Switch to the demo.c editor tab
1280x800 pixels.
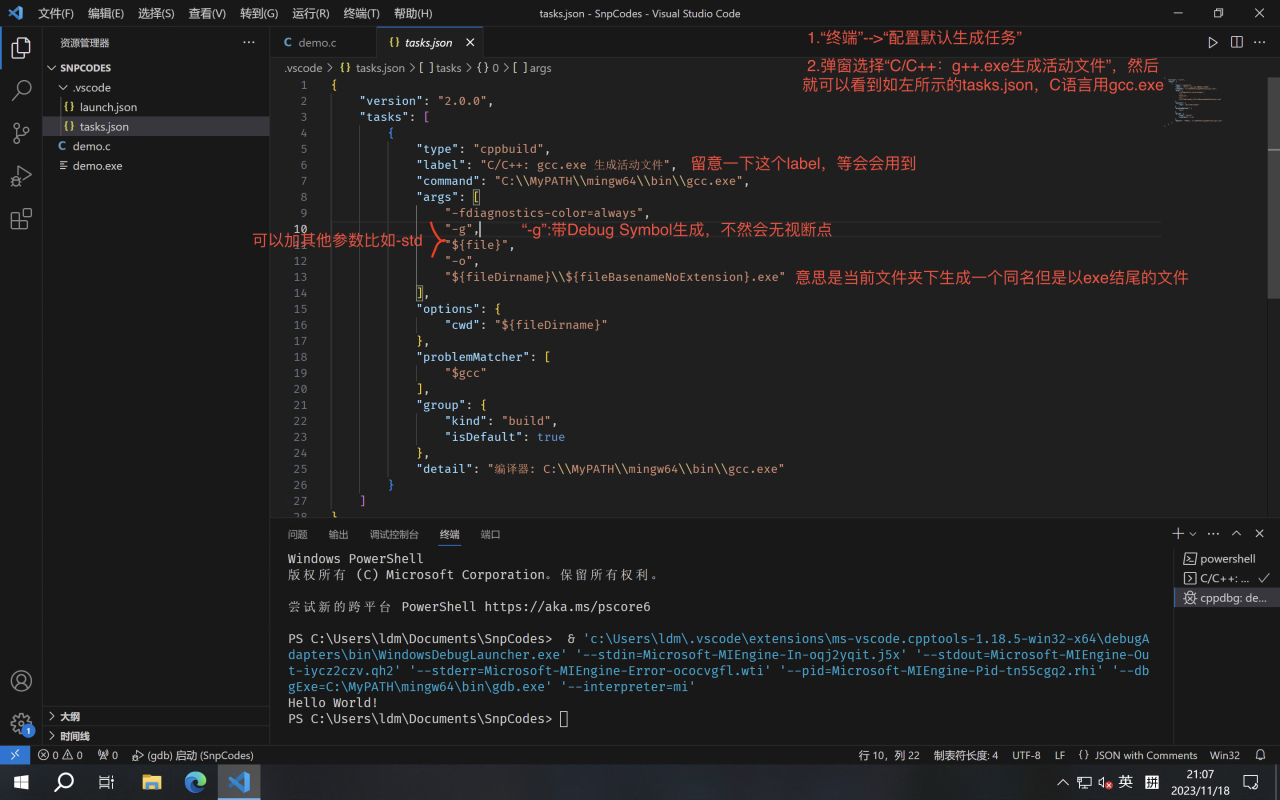pos(323,43)
